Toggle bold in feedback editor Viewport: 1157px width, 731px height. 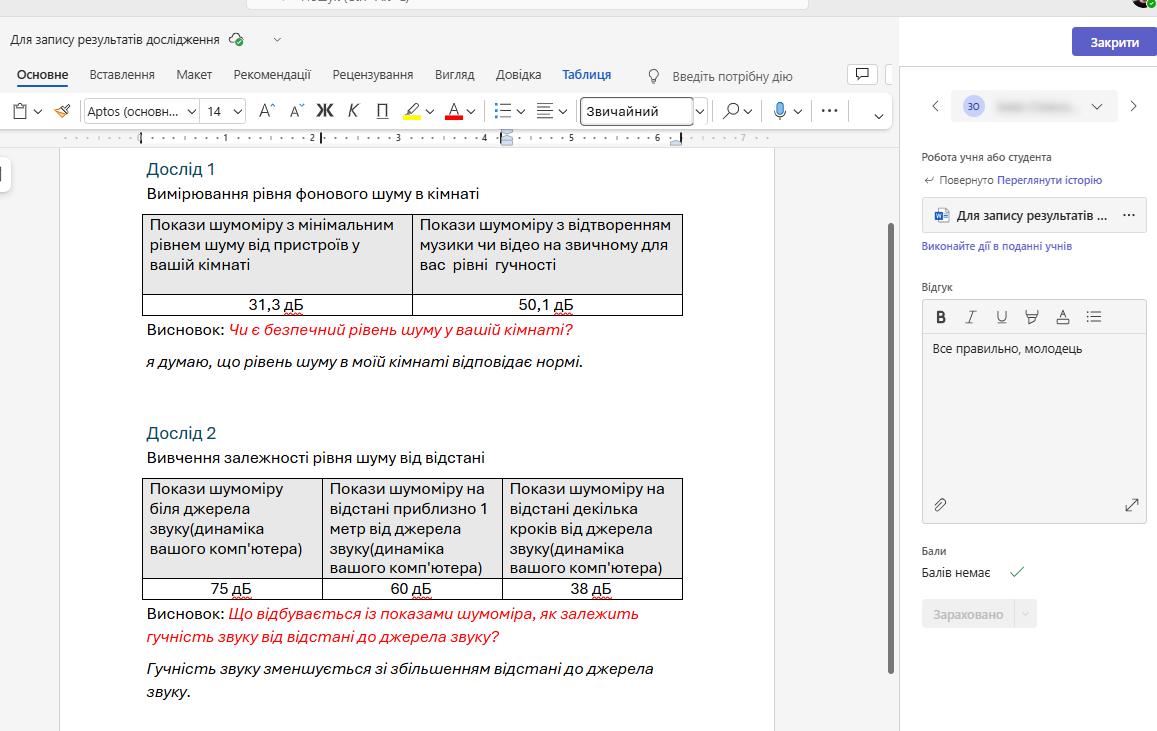(941, 317)
